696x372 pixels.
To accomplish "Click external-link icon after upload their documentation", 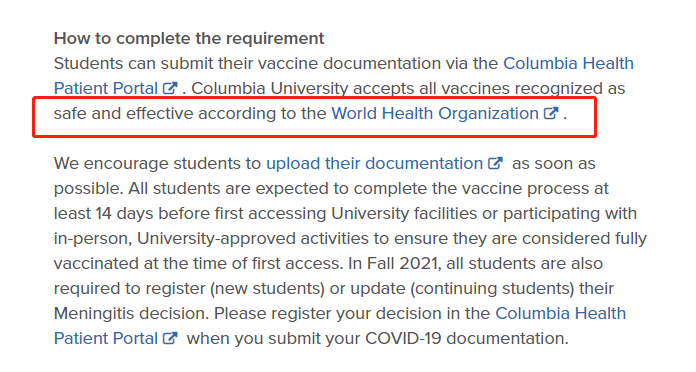I will (x=495, y=163).
